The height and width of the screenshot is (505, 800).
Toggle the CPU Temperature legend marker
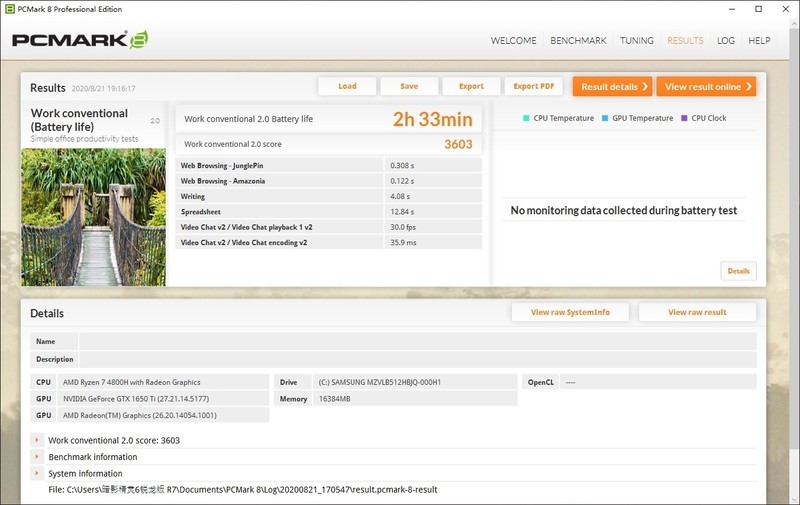[x=526, y=118]
